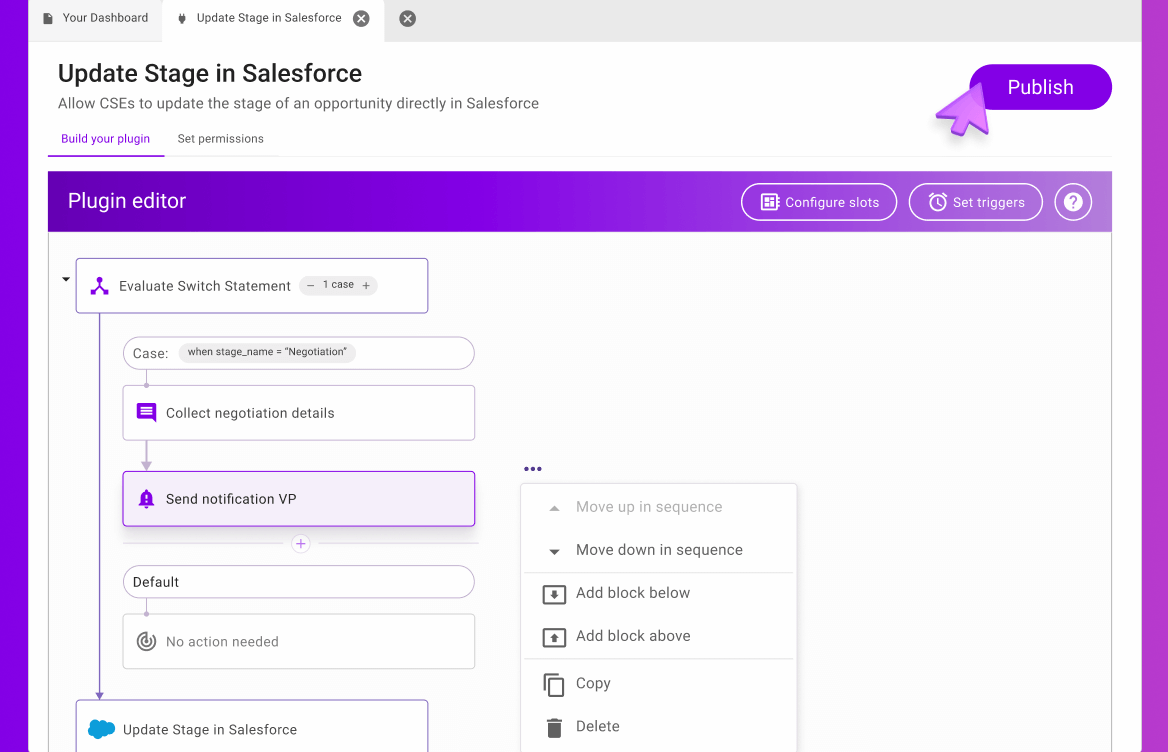Select Delete from the context menu

tap(597, 727)
